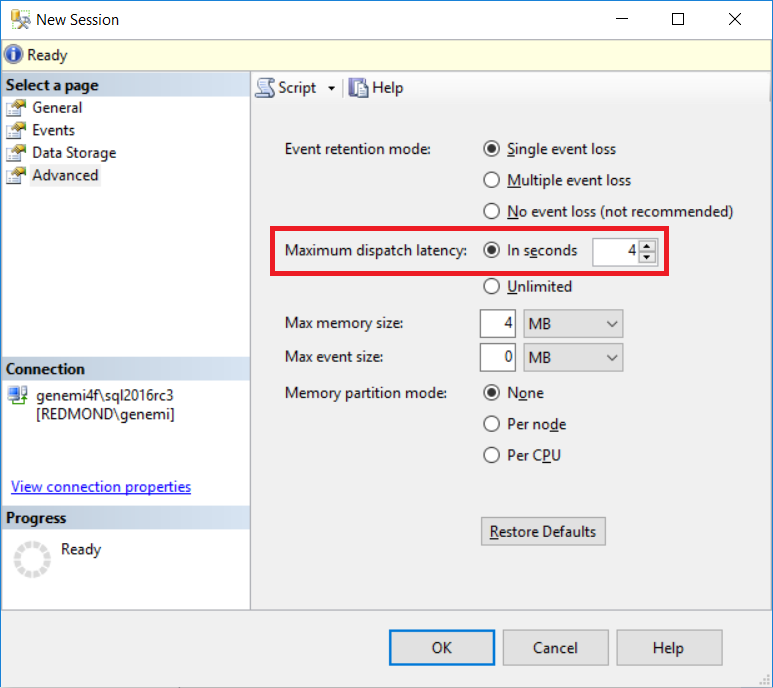Open the Max event size unit dropdown

coord(573,357)
